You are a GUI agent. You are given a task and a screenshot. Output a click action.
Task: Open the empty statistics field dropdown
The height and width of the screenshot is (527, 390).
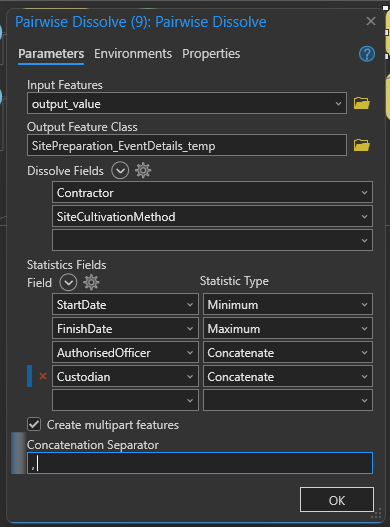coord(125,400)
